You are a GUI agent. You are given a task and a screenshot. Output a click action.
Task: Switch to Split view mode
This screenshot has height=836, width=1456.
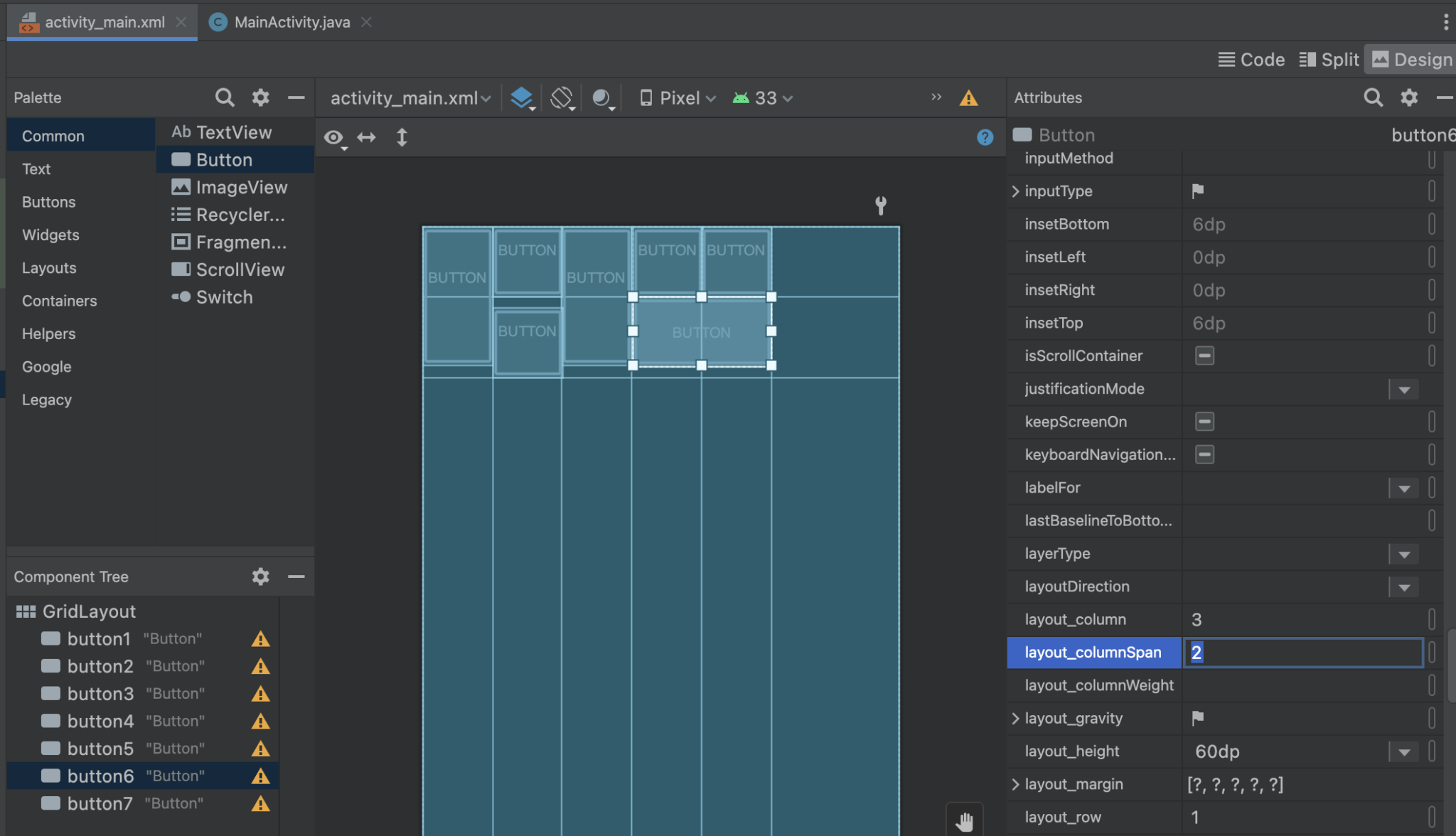click(x=1329, y=60)
